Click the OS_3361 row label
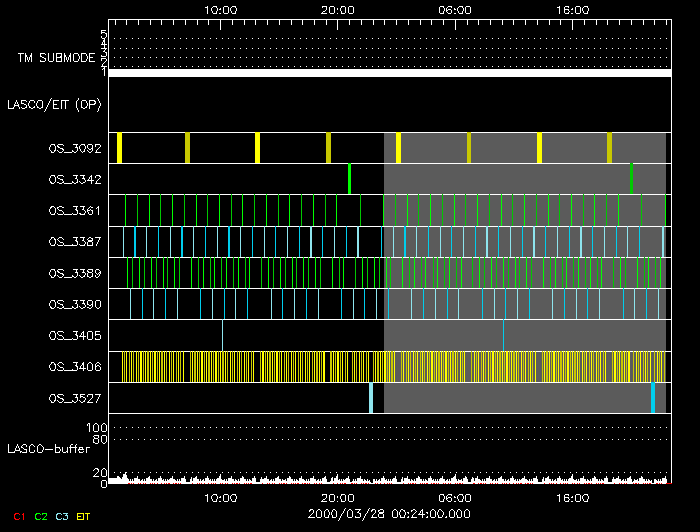This screenshot has height=532, width=700. pyautogui.click(x=75, y=210)
